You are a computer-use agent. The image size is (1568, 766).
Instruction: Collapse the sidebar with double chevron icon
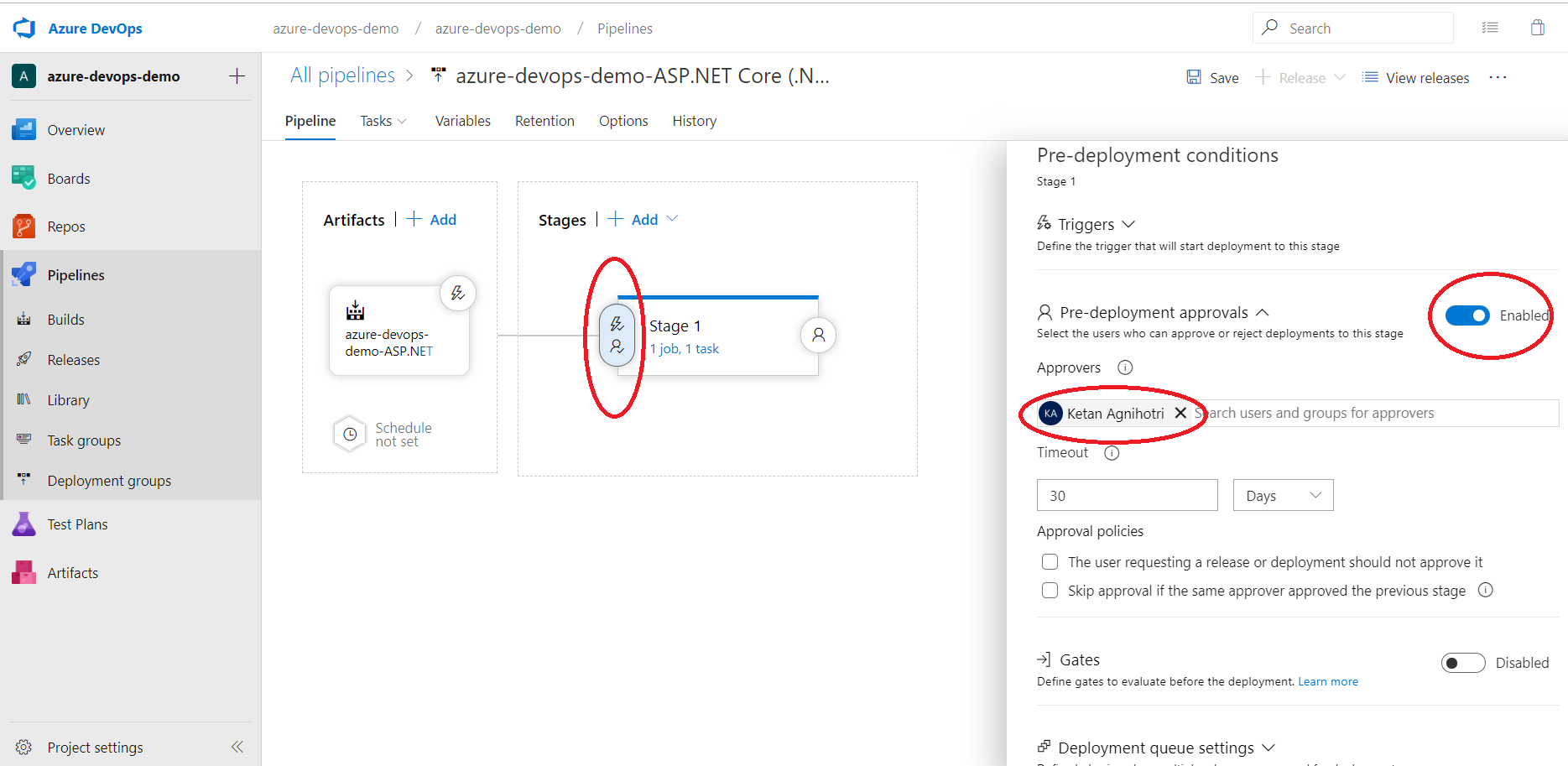coord(237,747)
